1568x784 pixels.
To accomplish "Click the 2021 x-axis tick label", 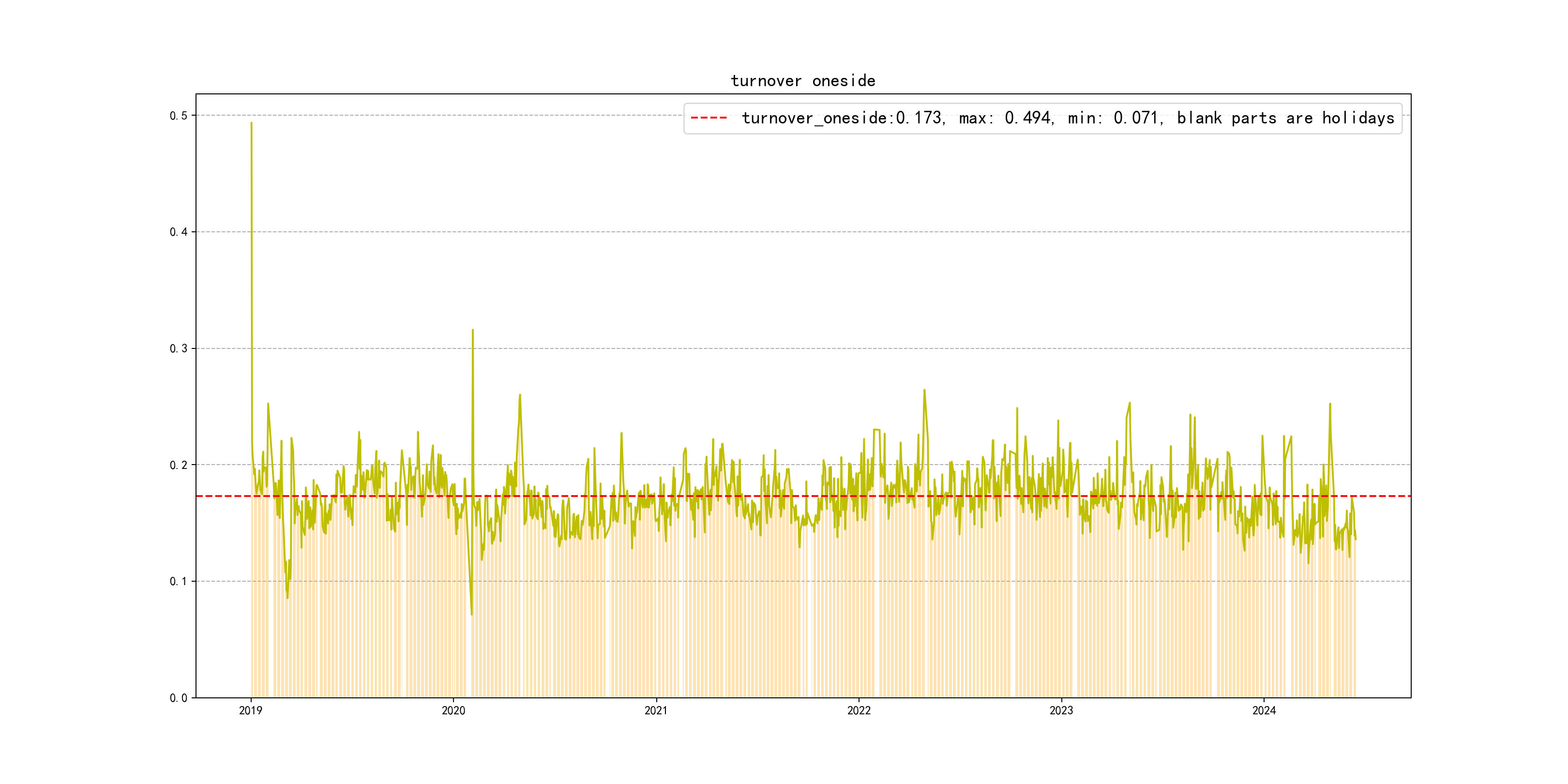I will coord(656,710).
